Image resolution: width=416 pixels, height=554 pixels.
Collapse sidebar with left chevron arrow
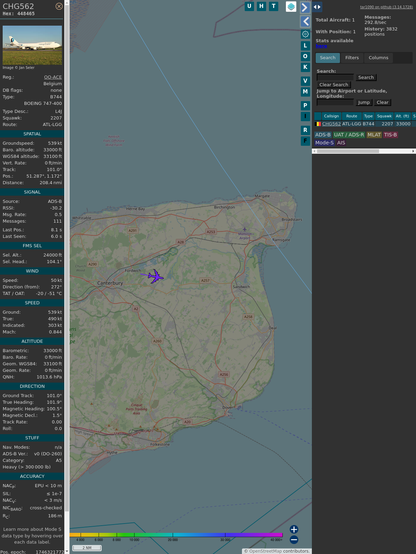[x=305, y=22]
